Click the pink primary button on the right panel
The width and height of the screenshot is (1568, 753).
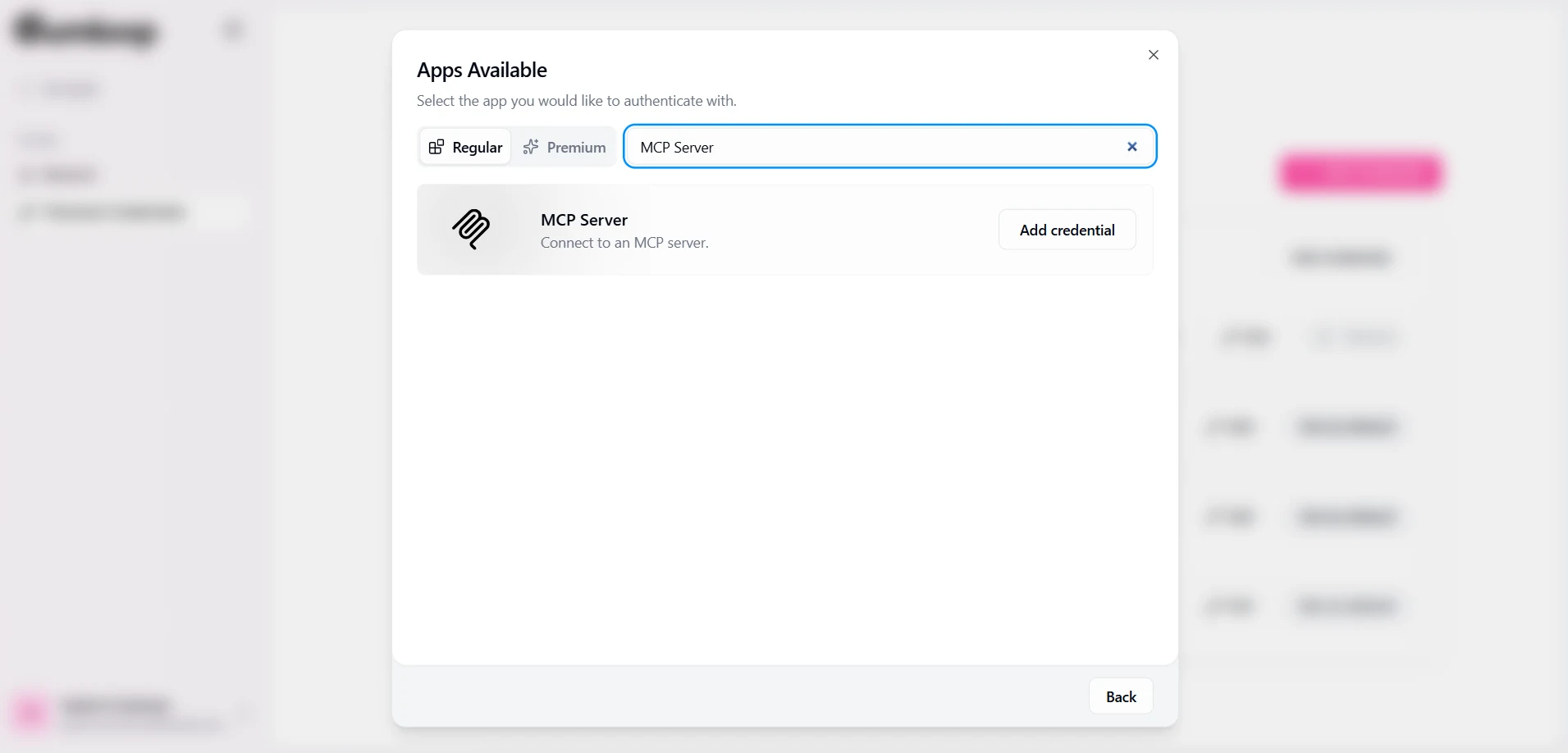[1360, 173]
